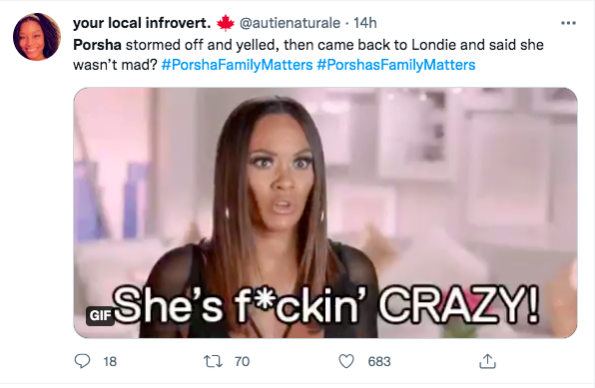Viewport: 595px width, 388px height.
Task: Open the 14h timestamp permalink
Action: pyautogui.click(x=365, y=23)
